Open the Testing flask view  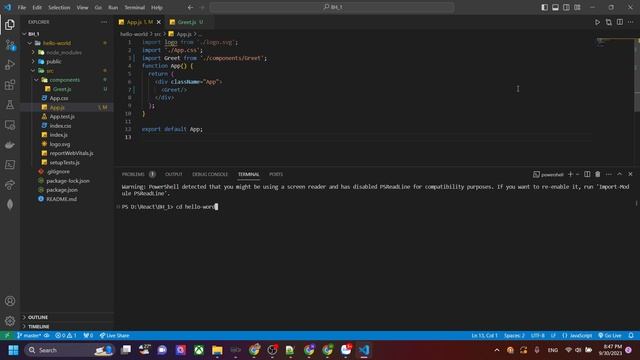point(10,105)
